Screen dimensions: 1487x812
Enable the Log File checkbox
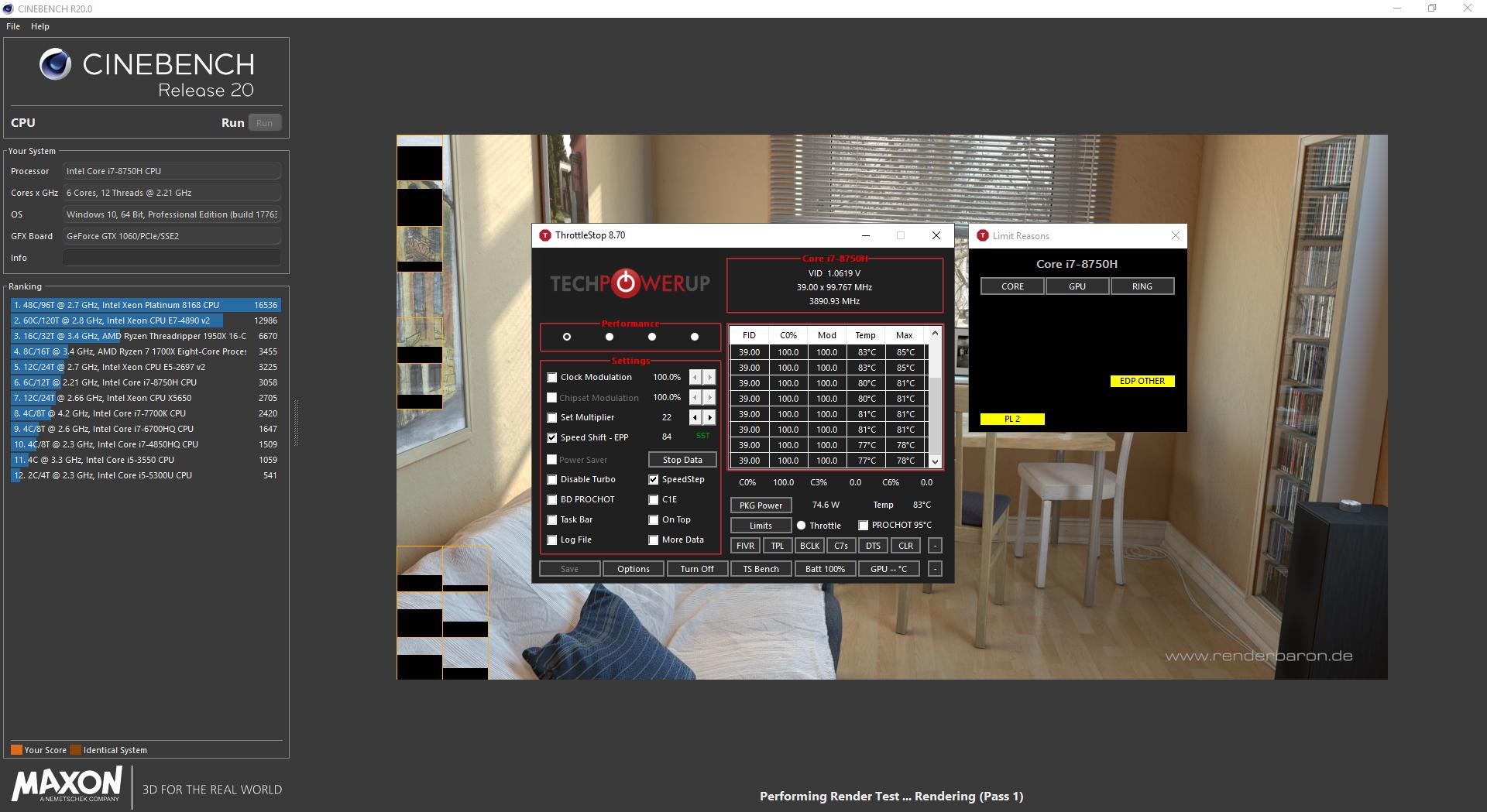tap(552, 540)
